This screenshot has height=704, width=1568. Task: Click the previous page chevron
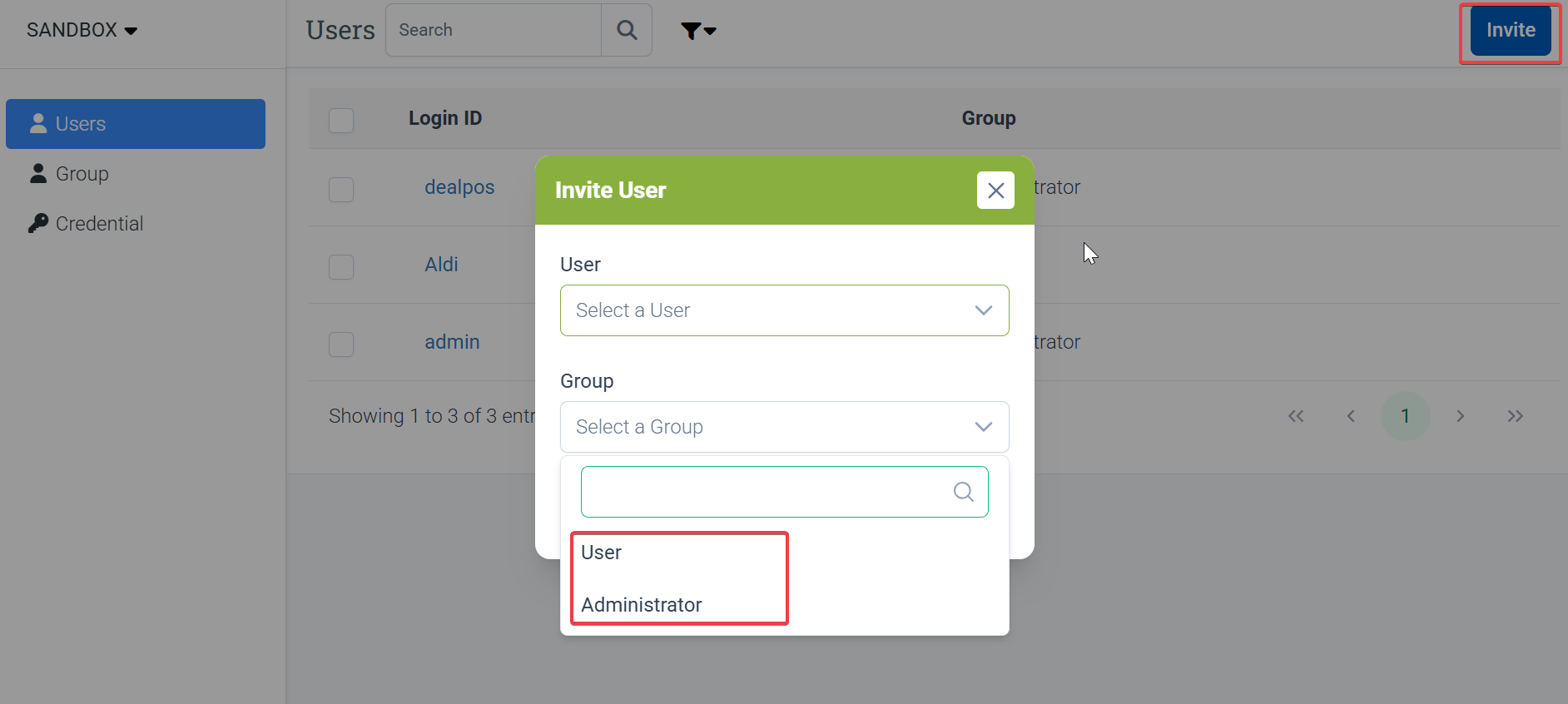click(1351, 416)
